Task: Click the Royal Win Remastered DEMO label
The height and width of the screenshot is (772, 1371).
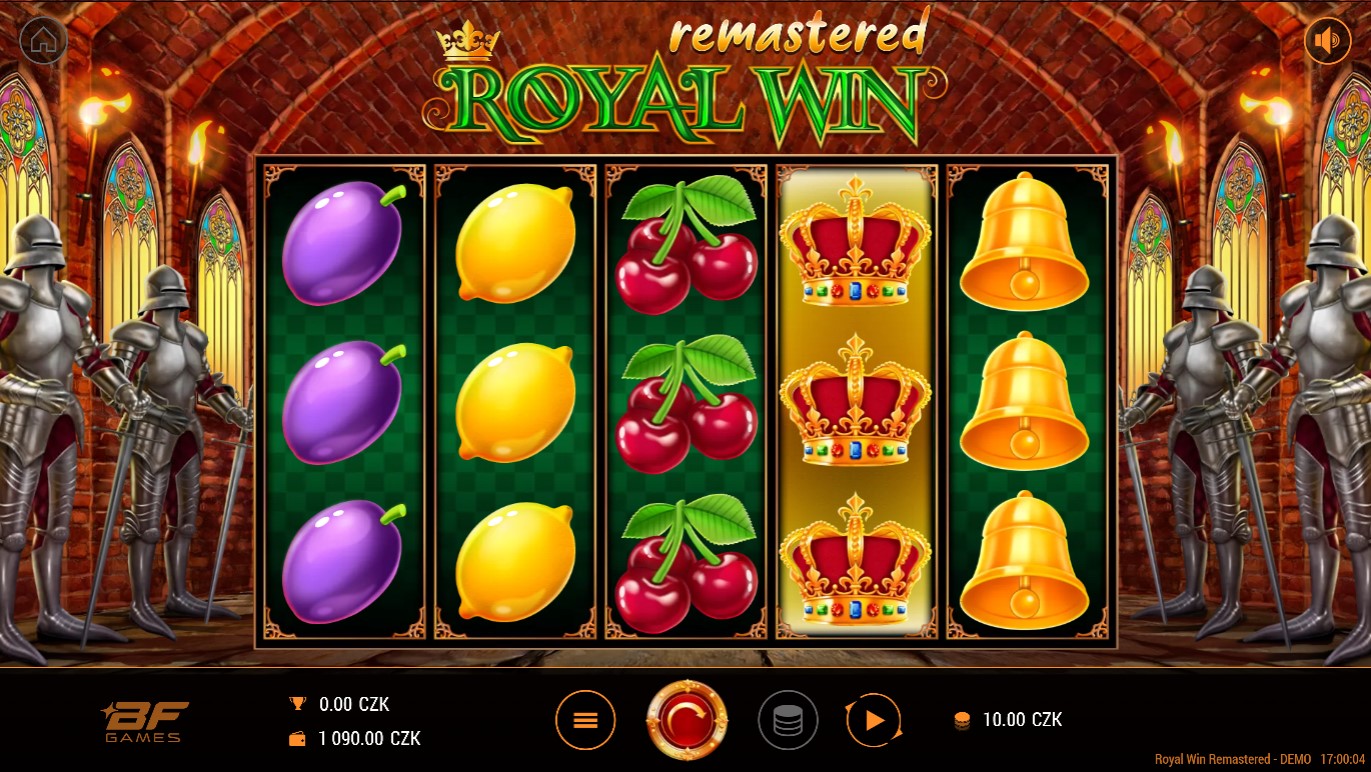Action: [x=1233, y=760]
